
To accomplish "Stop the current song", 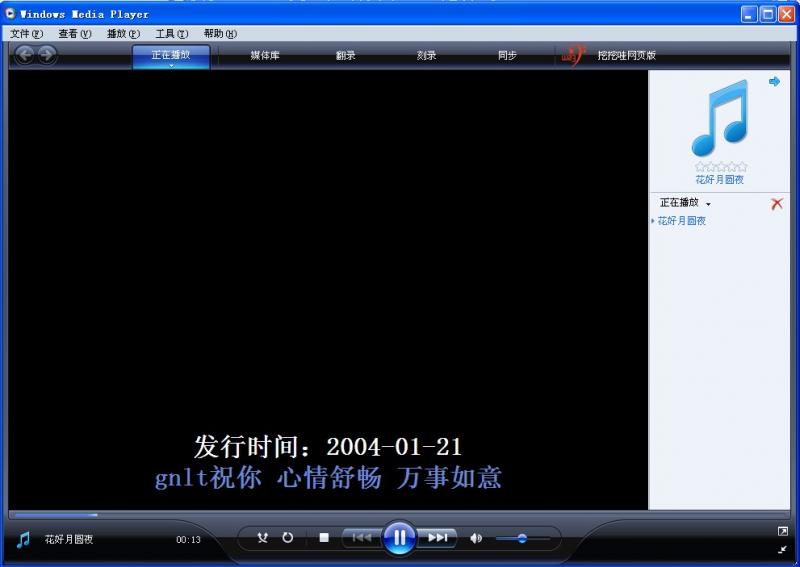I will click(x=324, y=538).
